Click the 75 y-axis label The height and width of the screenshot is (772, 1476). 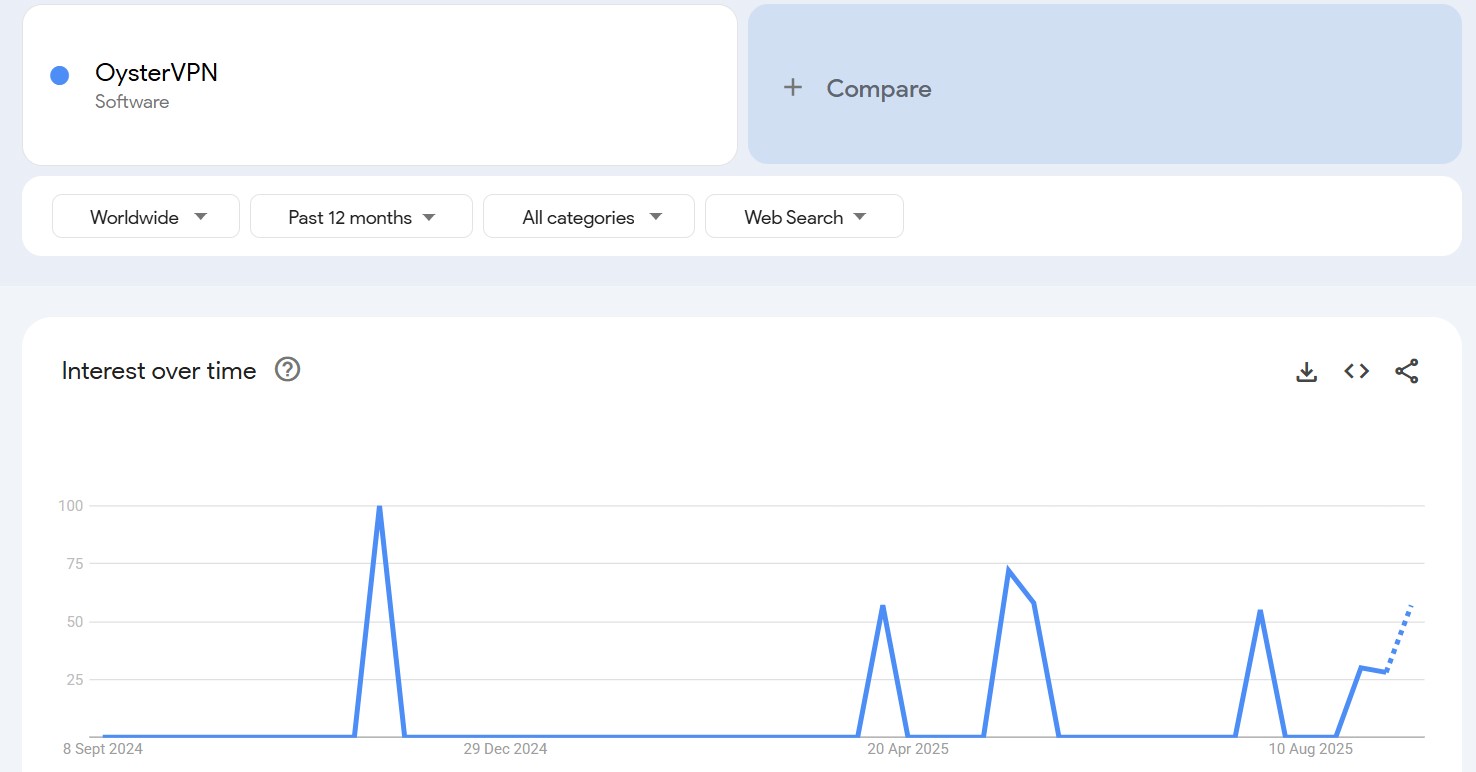point(75,564)
